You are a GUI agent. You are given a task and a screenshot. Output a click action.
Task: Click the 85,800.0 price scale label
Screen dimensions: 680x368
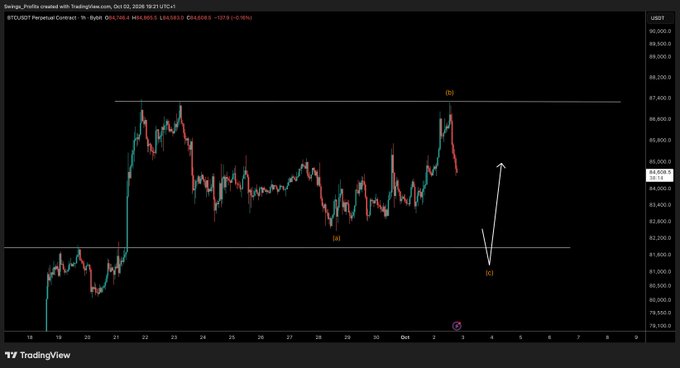660,140
